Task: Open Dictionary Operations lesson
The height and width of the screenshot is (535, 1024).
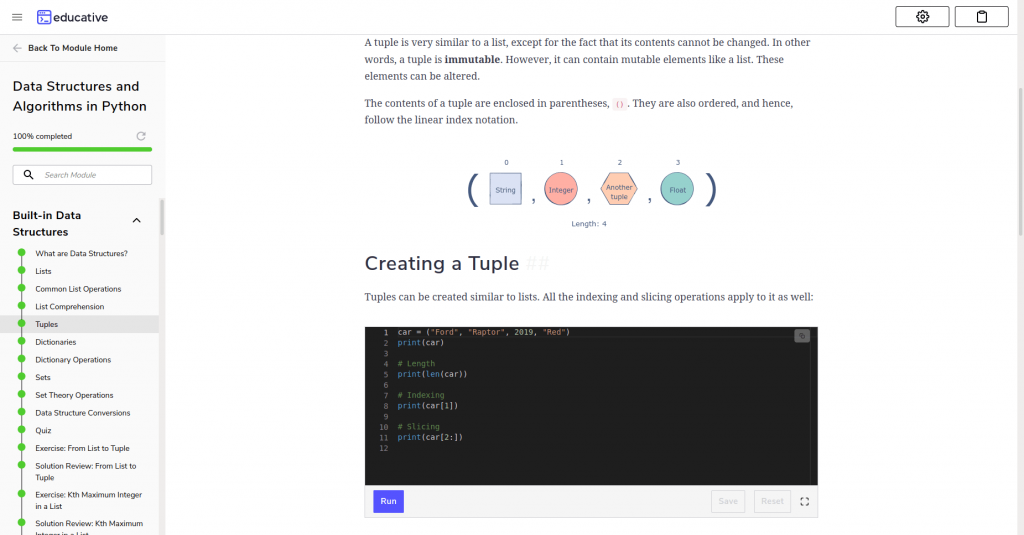Action: [73, 359]
